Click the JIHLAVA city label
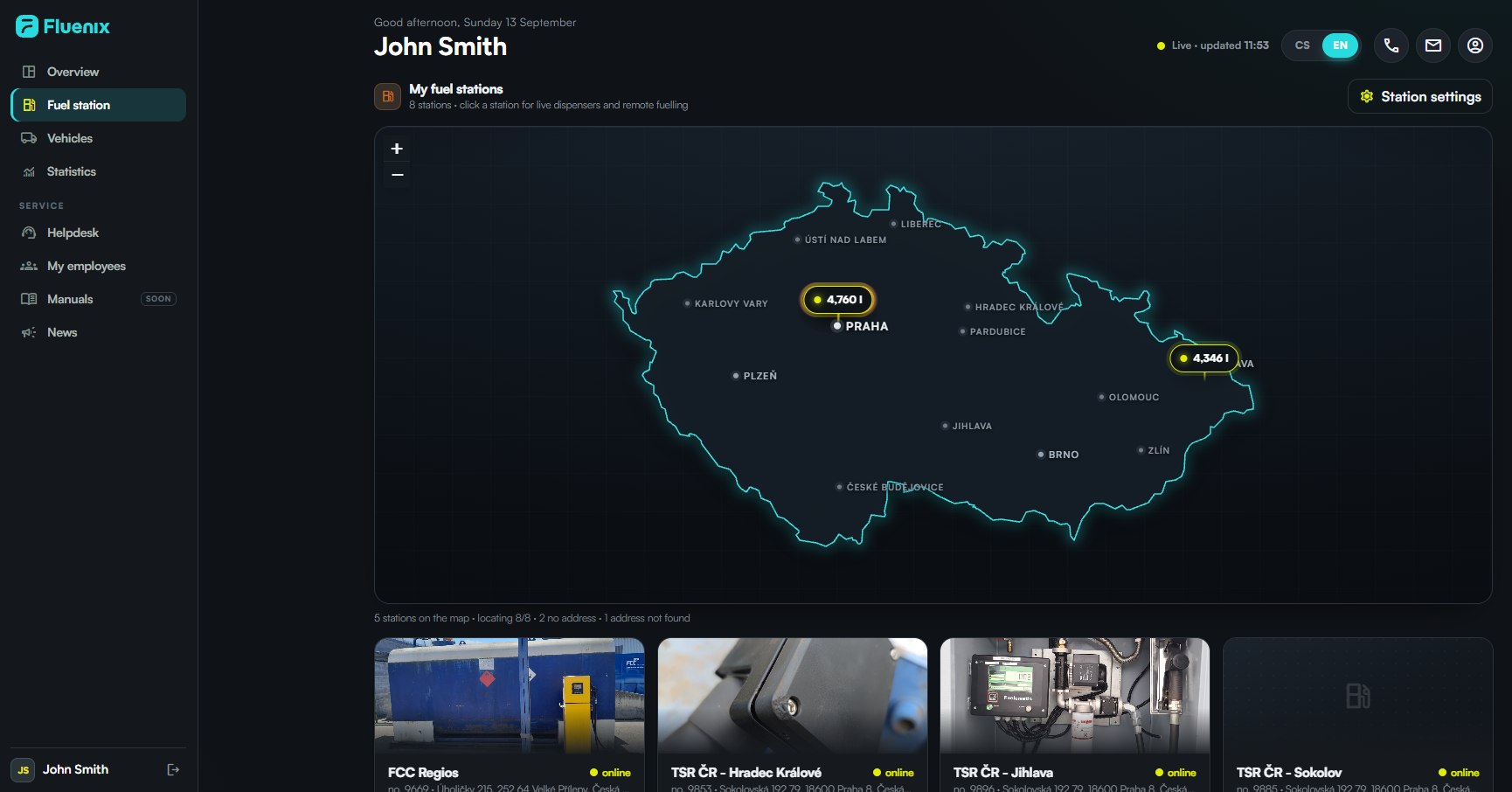 pos(972,426)
